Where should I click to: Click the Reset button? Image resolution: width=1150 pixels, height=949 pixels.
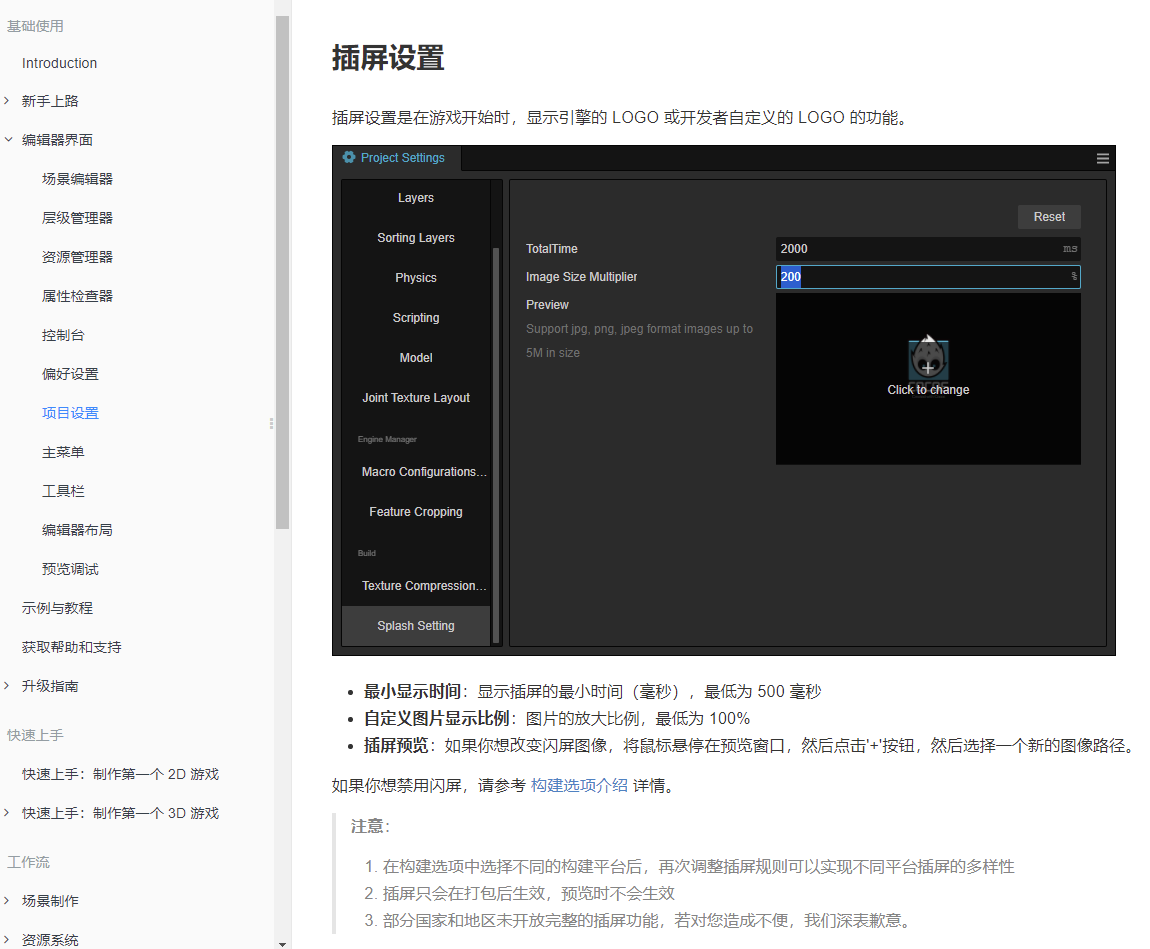point(1049,217)
